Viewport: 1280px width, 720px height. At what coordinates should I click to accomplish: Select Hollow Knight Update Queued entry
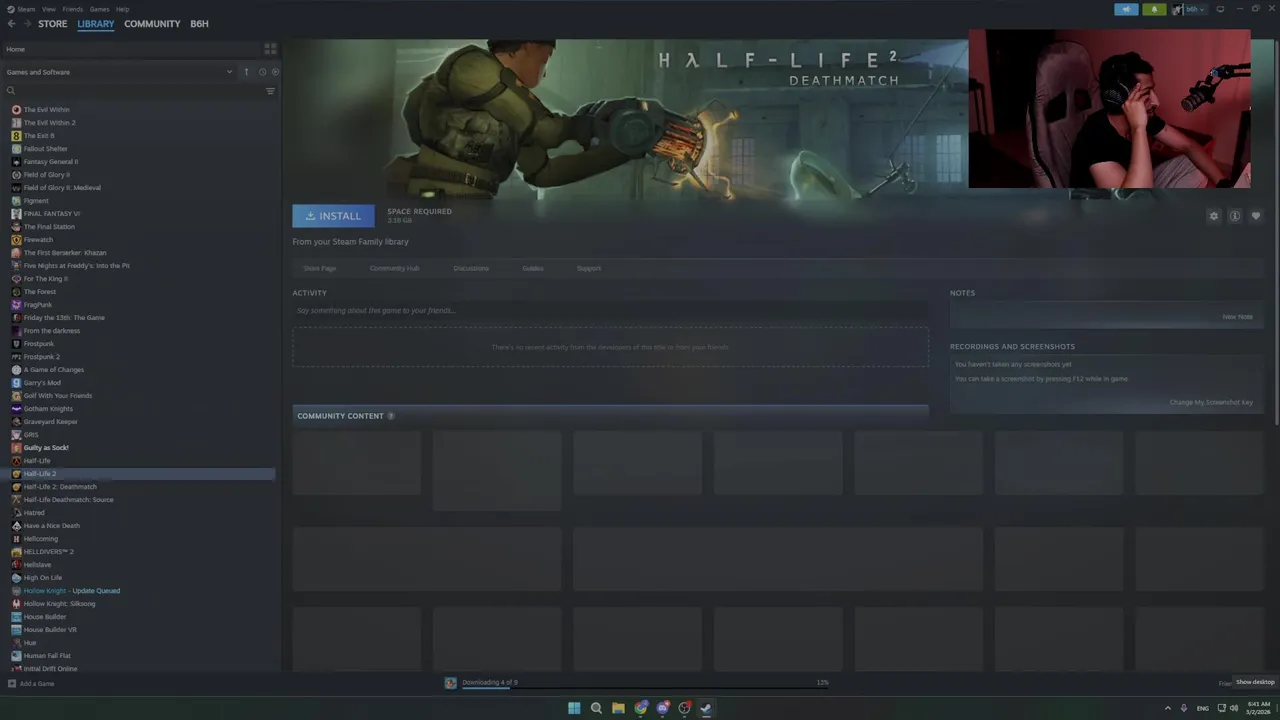(x=72, y=591)
